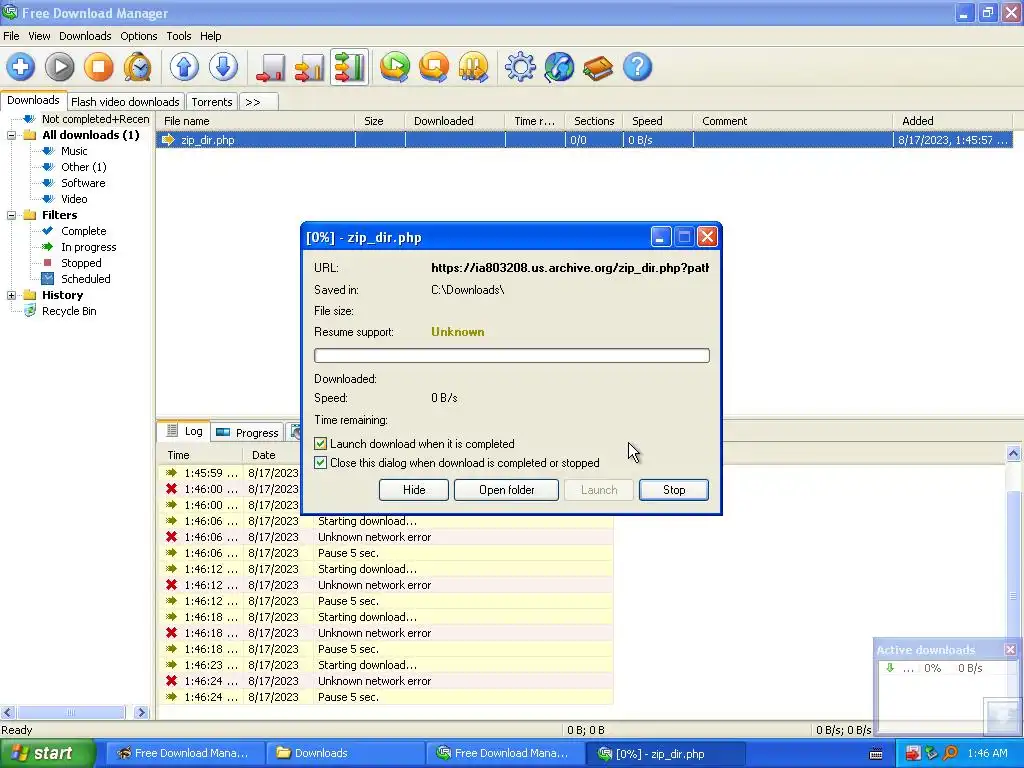Click the gray play Start download icon
The width and height of the screenshot is (1024, 768).
tap(59, 67)
